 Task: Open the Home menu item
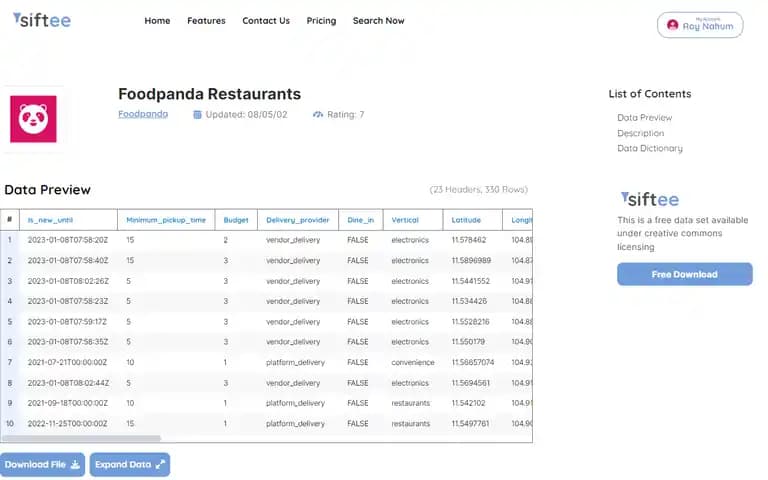click(x=157, y=21)
